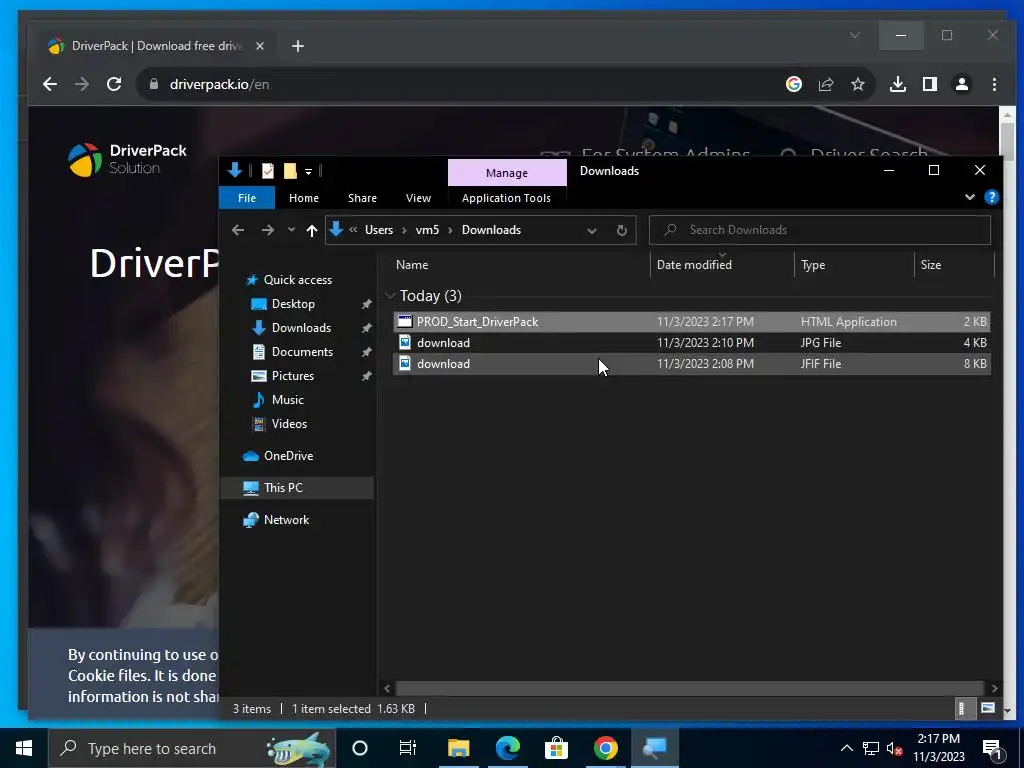
Task: Open Videos in navigation pane
Action: pos(289,424)
